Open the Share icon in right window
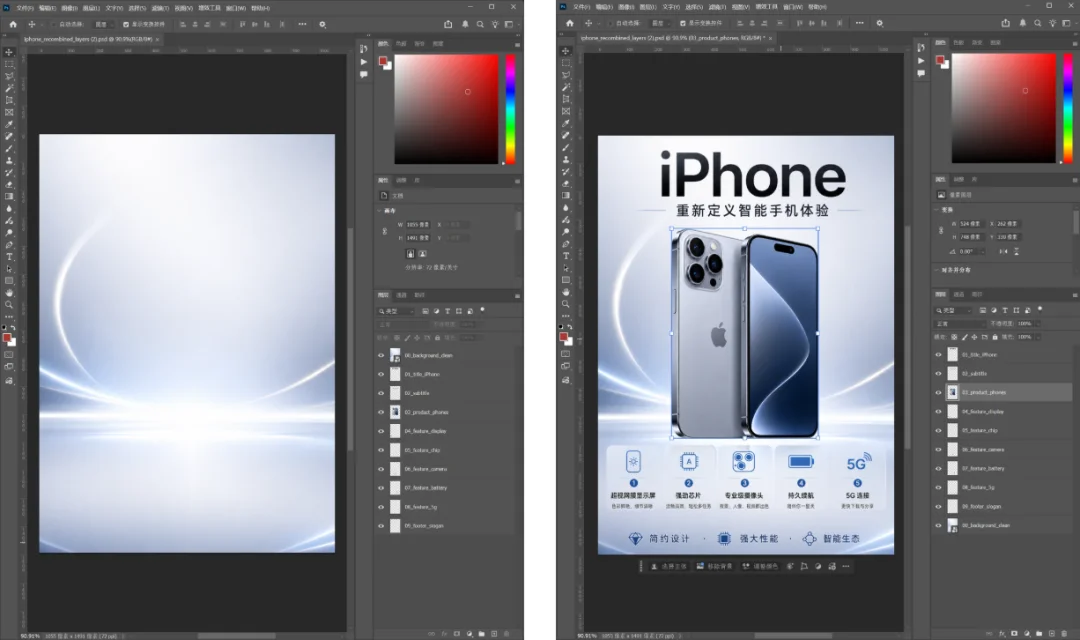Screen dimensions: 1080x640 (x=1005, y=23)
